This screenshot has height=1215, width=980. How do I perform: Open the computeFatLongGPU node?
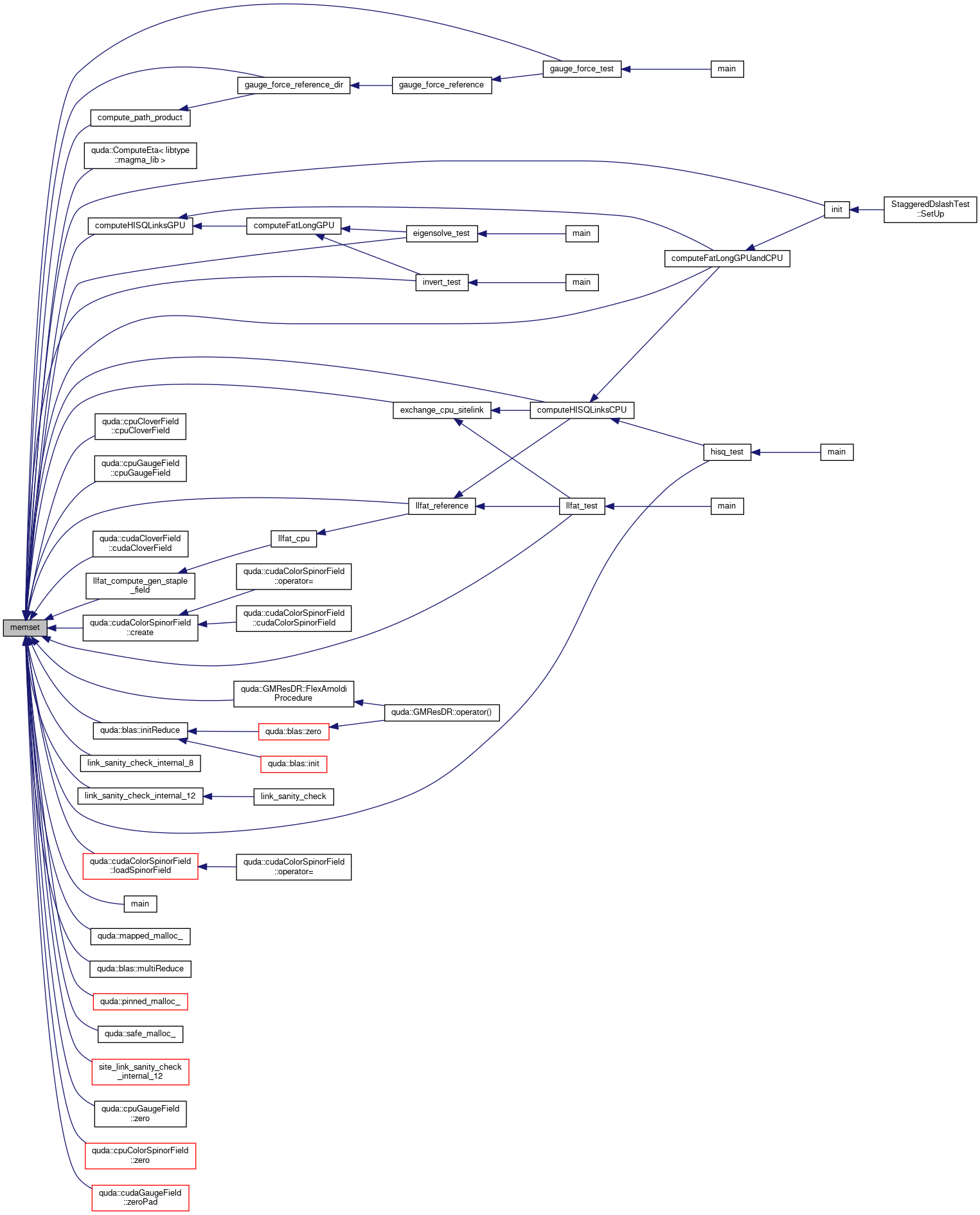[294, 226]
